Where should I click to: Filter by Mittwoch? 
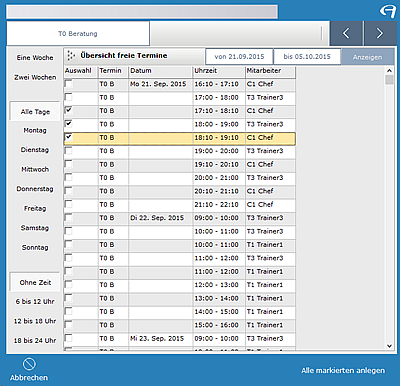(35, 169)
